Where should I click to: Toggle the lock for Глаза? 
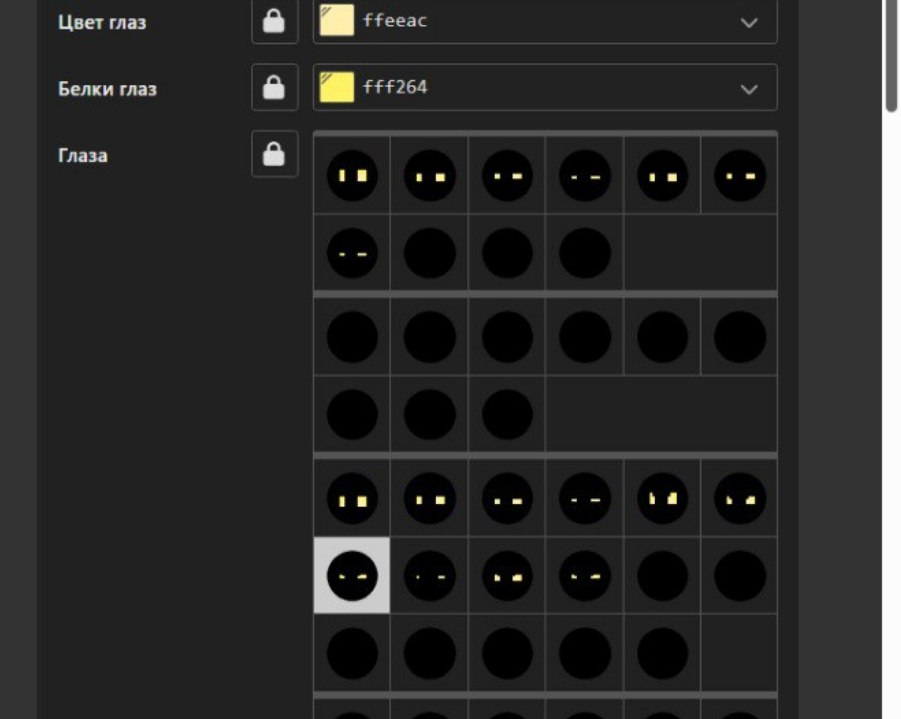tap(275, 153)
